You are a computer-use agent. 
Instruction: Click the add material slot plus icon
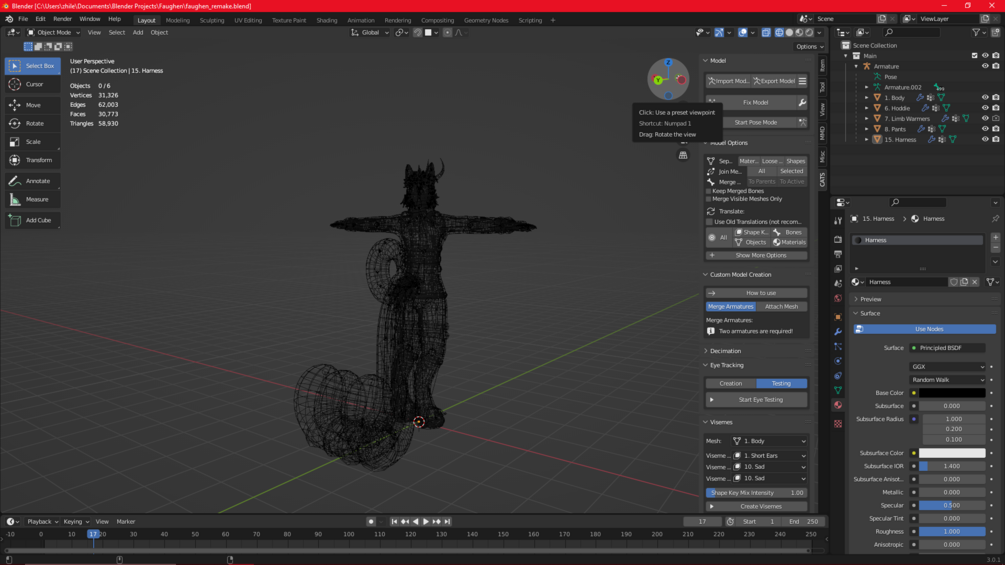pyautogui.click(x=995, y=238)
